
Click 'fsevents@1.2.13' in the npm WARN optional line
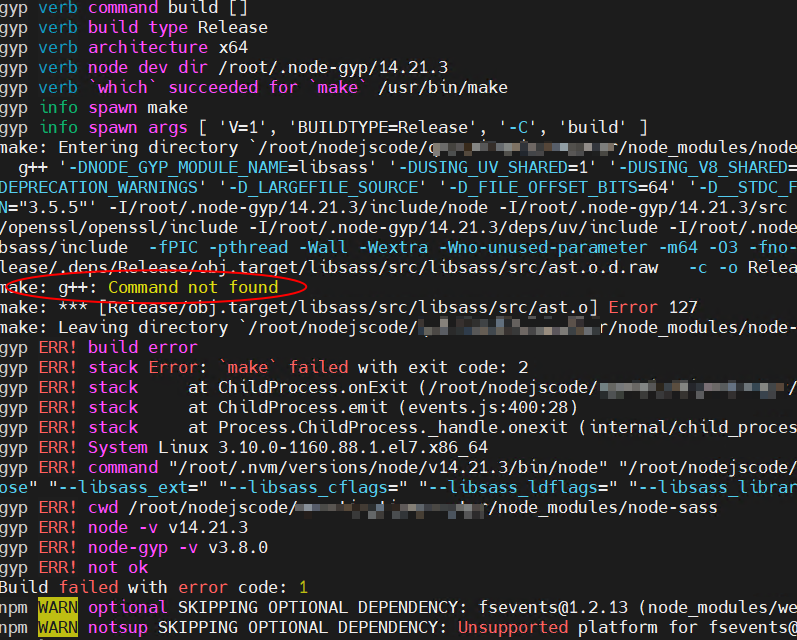554,607
